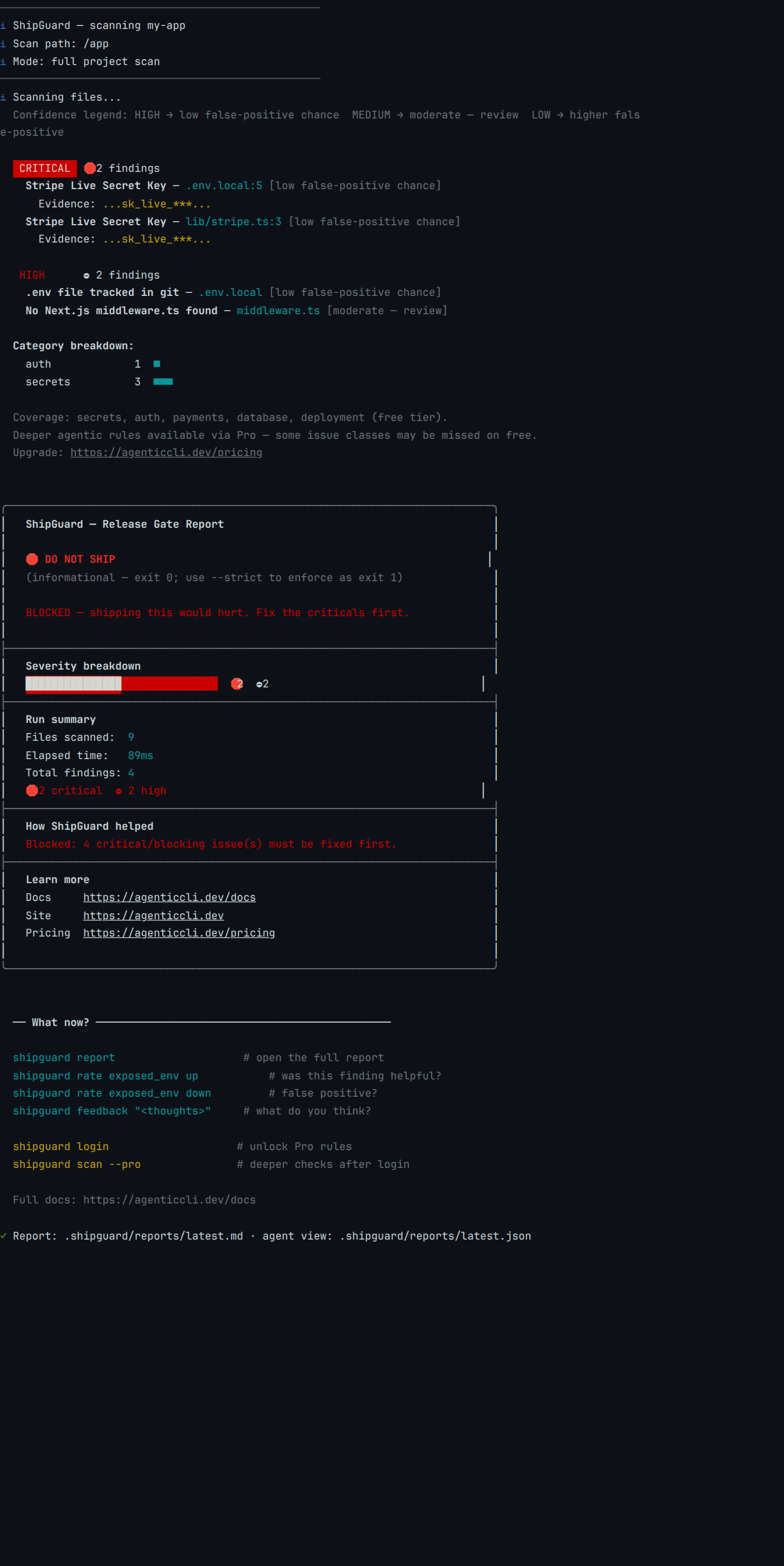Click the '.shipguard/reports/latest.md' report path
This screenshot has width=784, height=1566.
click(x=153, y=1236)
